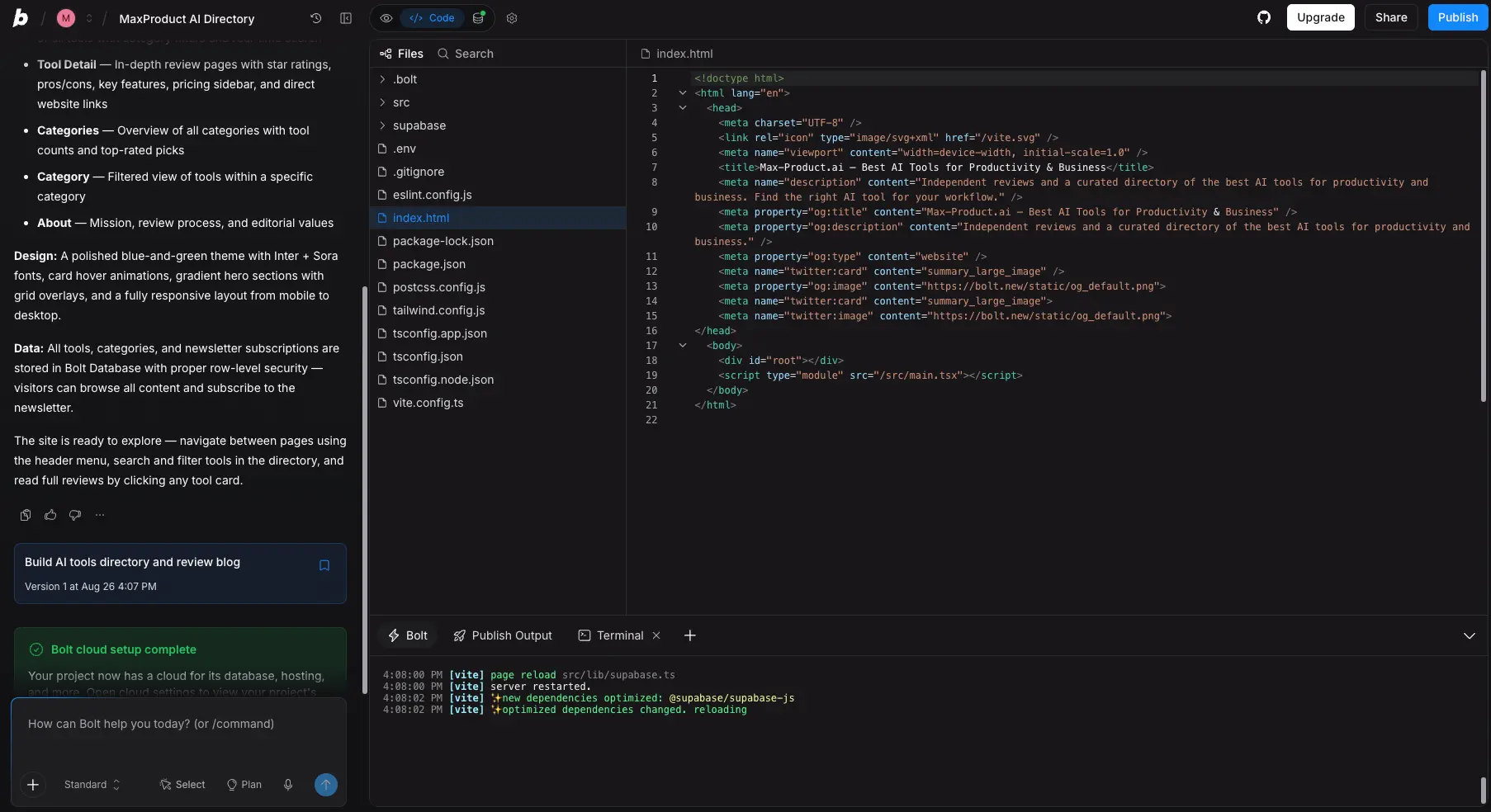
Task: Expand the .bolt folder
Action: 498,79
